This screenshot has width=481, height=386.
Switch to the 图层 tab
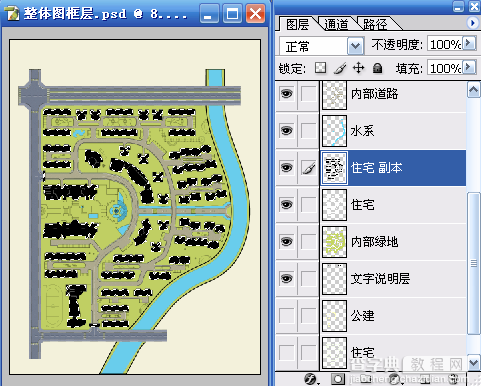point(297,24)
